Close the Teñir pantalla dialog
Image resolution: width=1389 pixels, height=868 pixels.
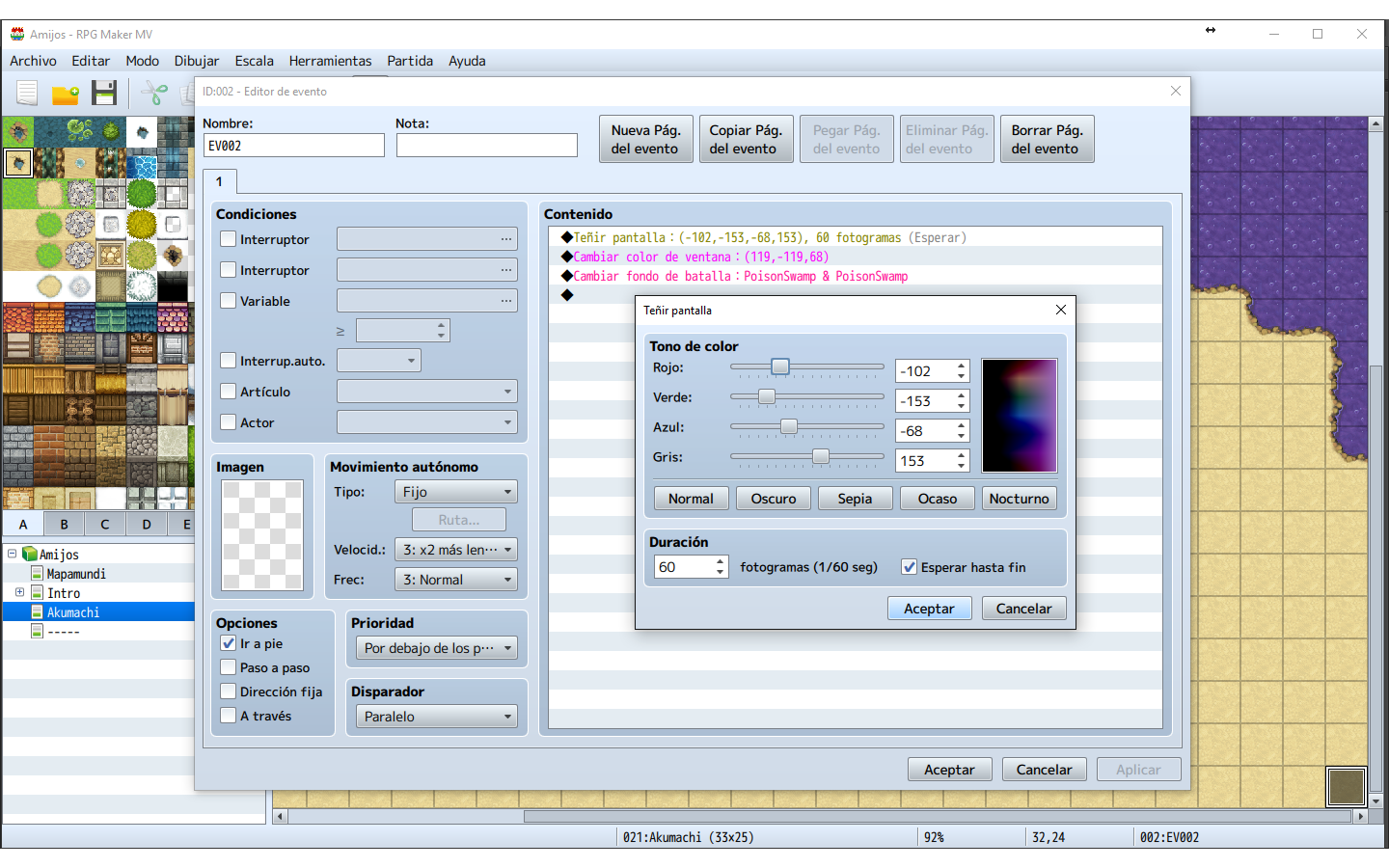click(x=1060, y=310)
